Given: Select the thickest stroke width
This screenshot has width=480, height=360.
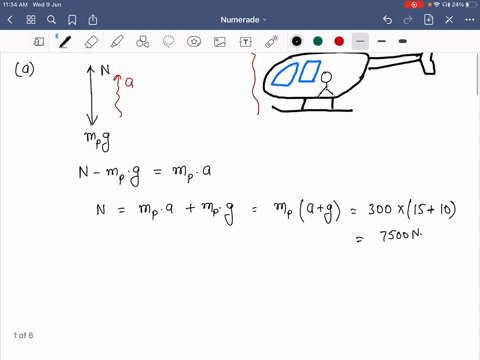Looking at the screenshot, I should [403, 41].
